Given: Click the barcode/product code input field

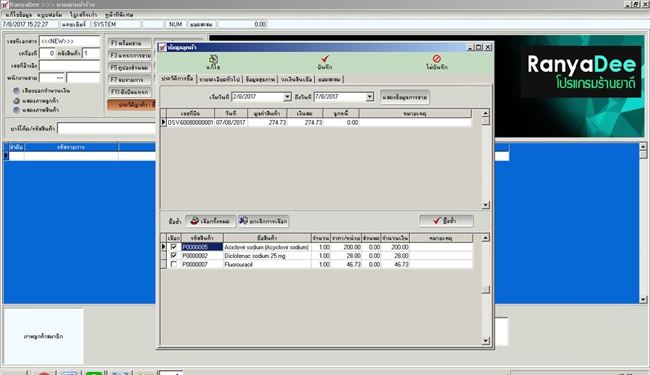Looking at the screenshot, I should point(107,128).
